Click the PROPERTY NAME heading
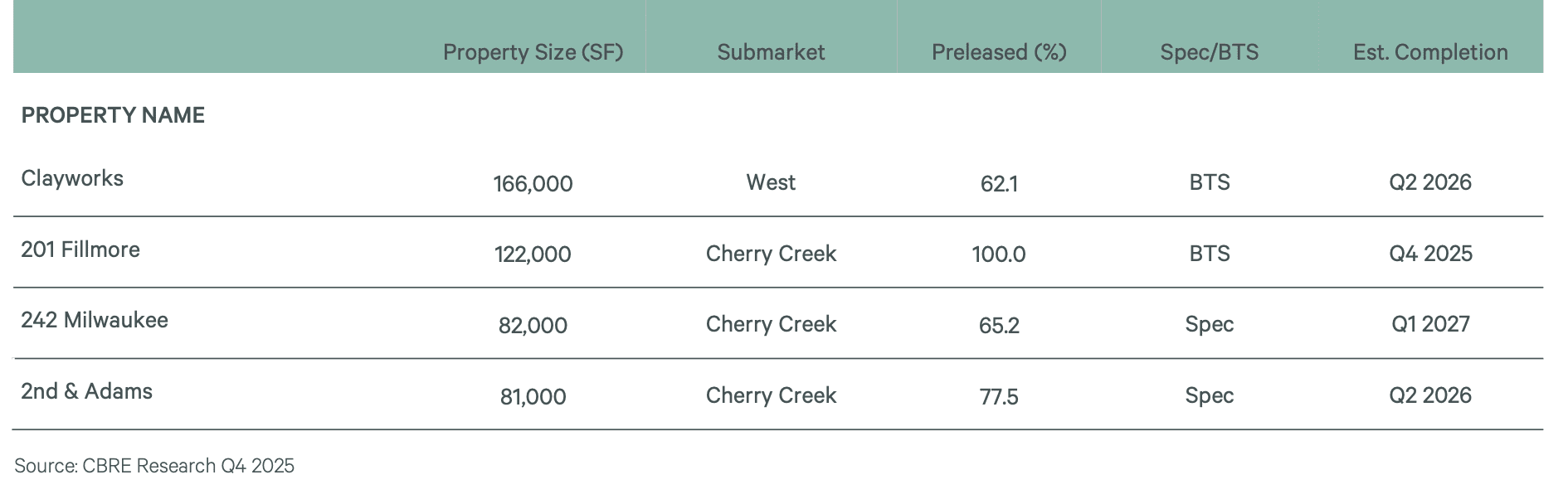1568x499 pixels. 113,115
